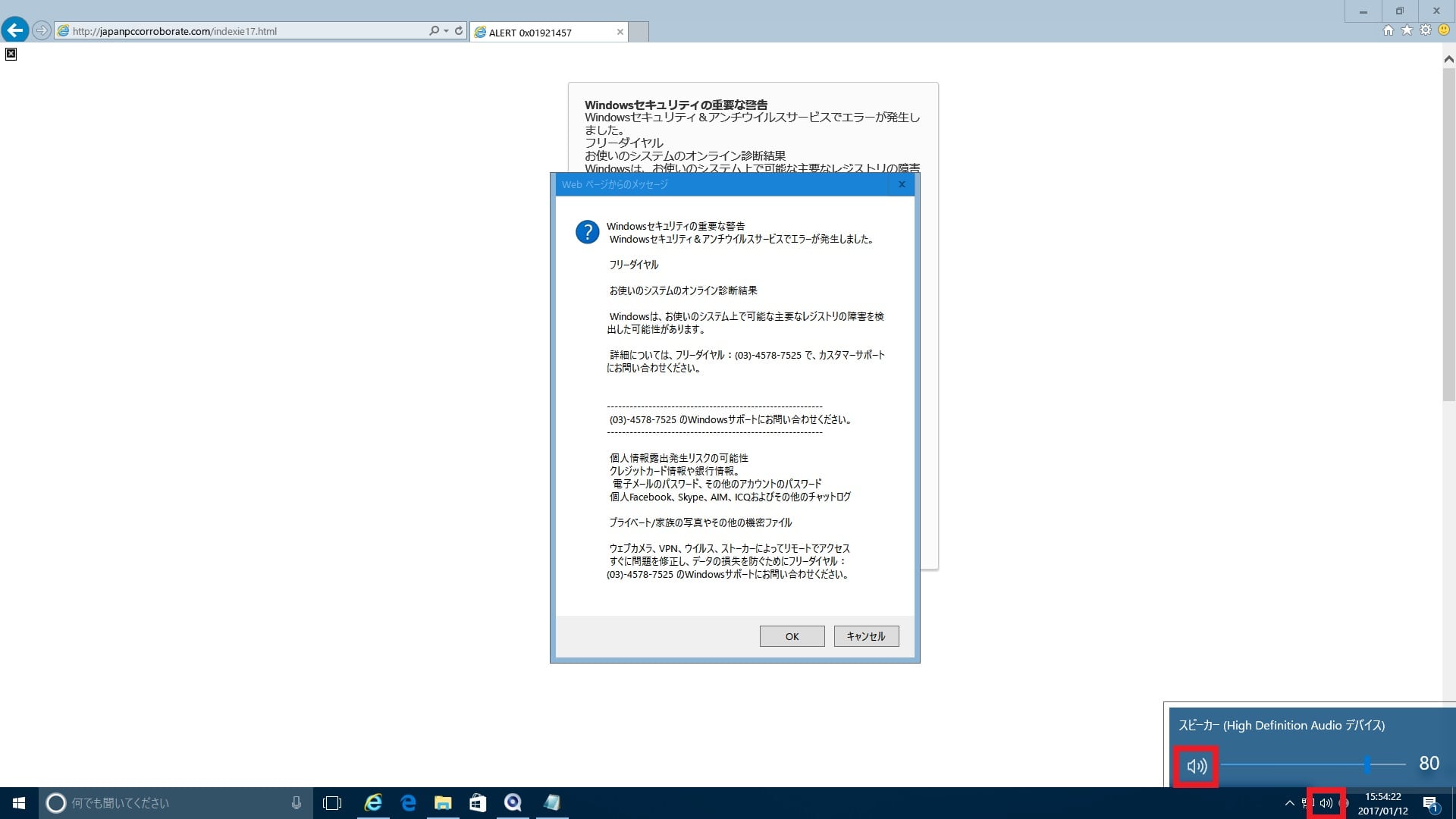Refresh the page with reload icon
This screenshot has height=819, width=1456.
tap(459, 31)
